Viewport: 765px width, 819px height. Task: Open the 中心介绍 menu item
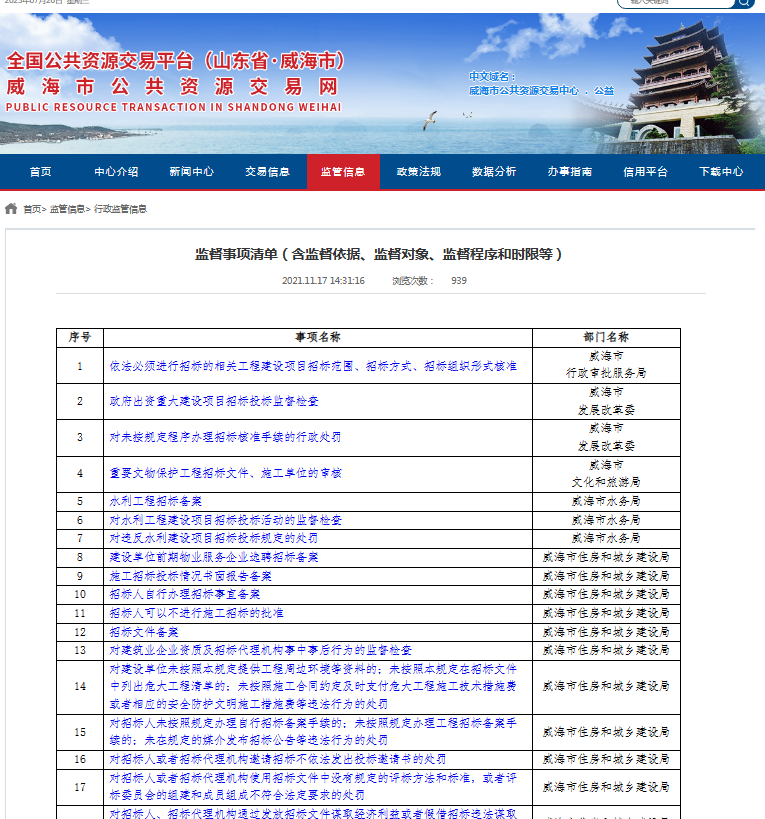click(116, 172)
